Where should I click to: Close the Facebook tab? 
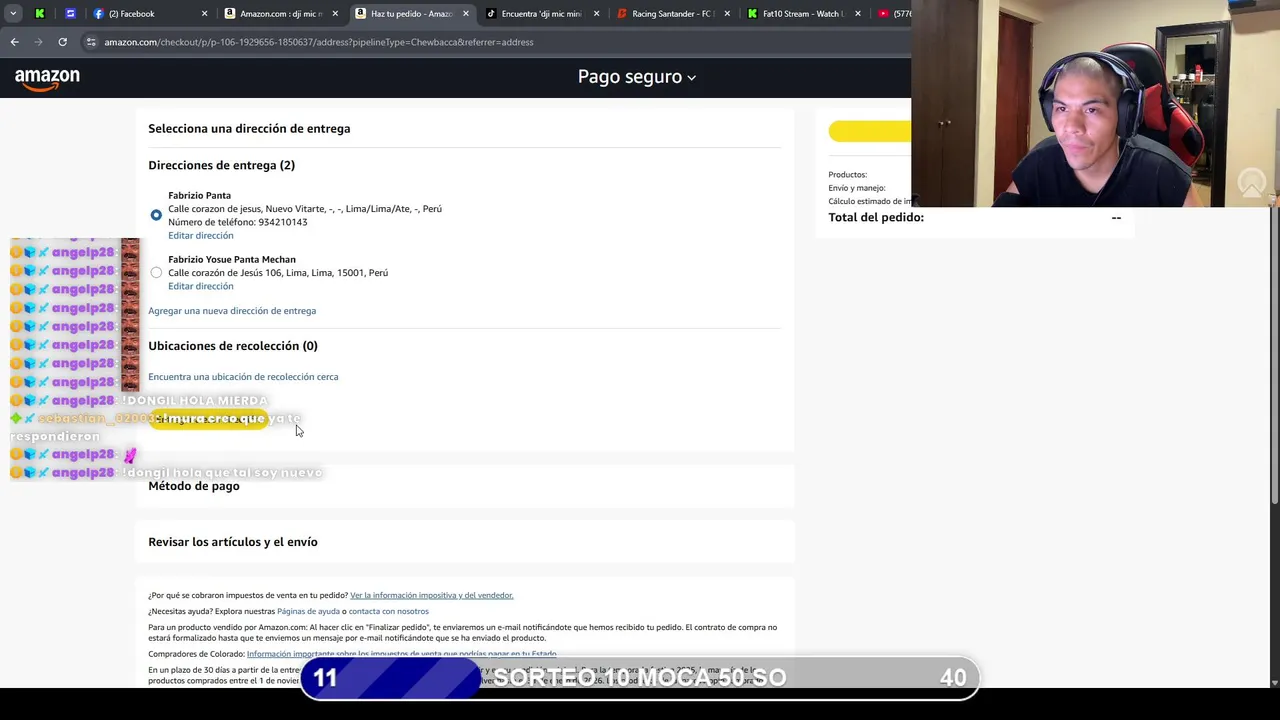[x=205, y=14]
